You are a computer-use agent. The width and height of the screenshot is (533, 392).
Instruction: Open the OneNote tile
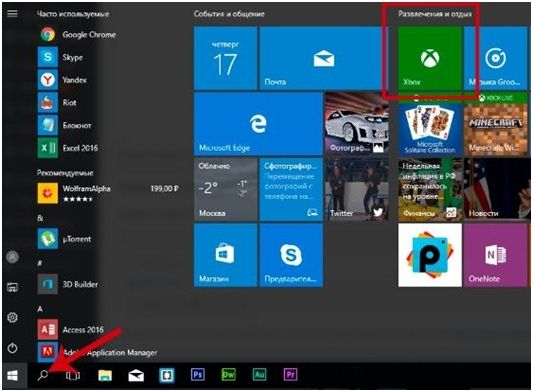(x=496, y=255)
